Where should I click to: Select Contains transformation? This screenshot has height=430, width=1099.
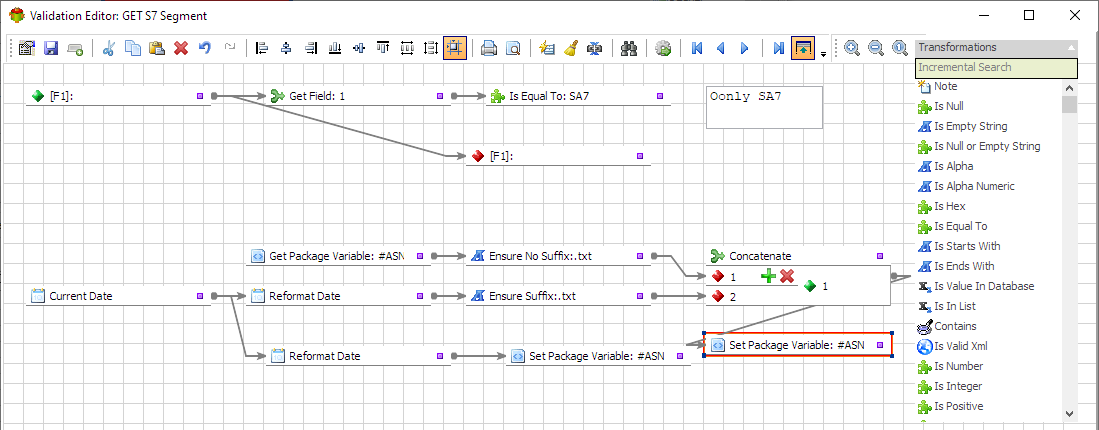(955, 326)
